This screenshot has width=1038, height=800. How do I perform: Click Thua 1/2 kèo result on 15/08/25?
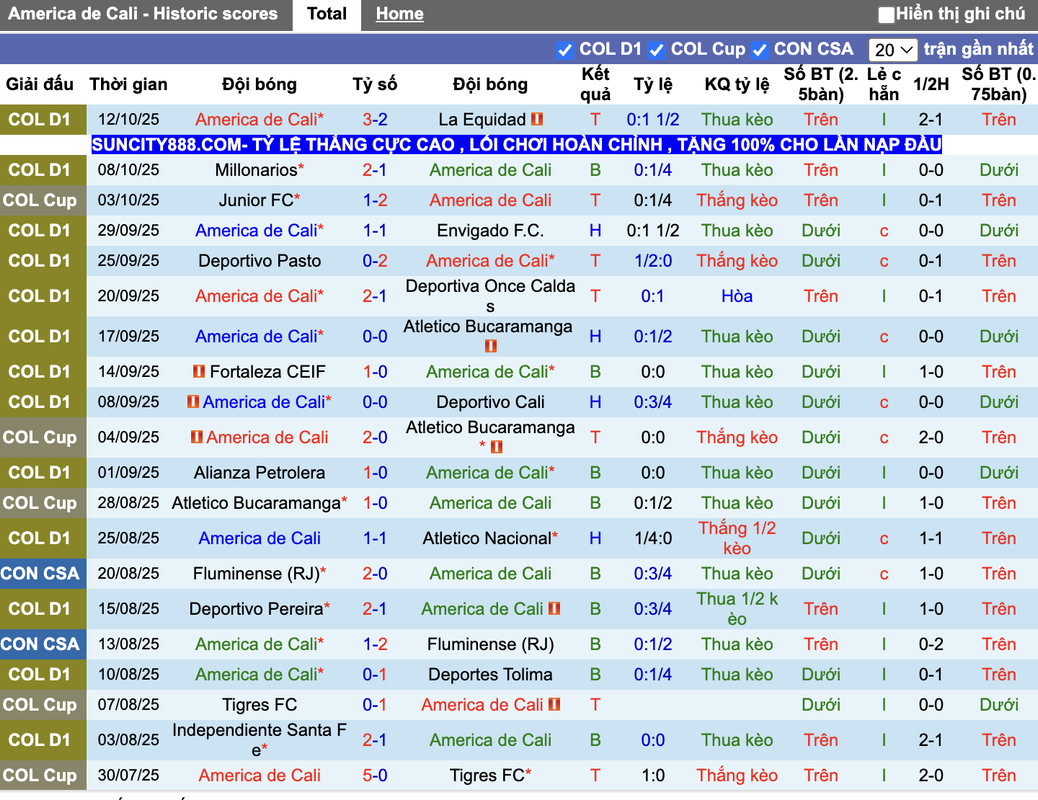coord(737,609)
